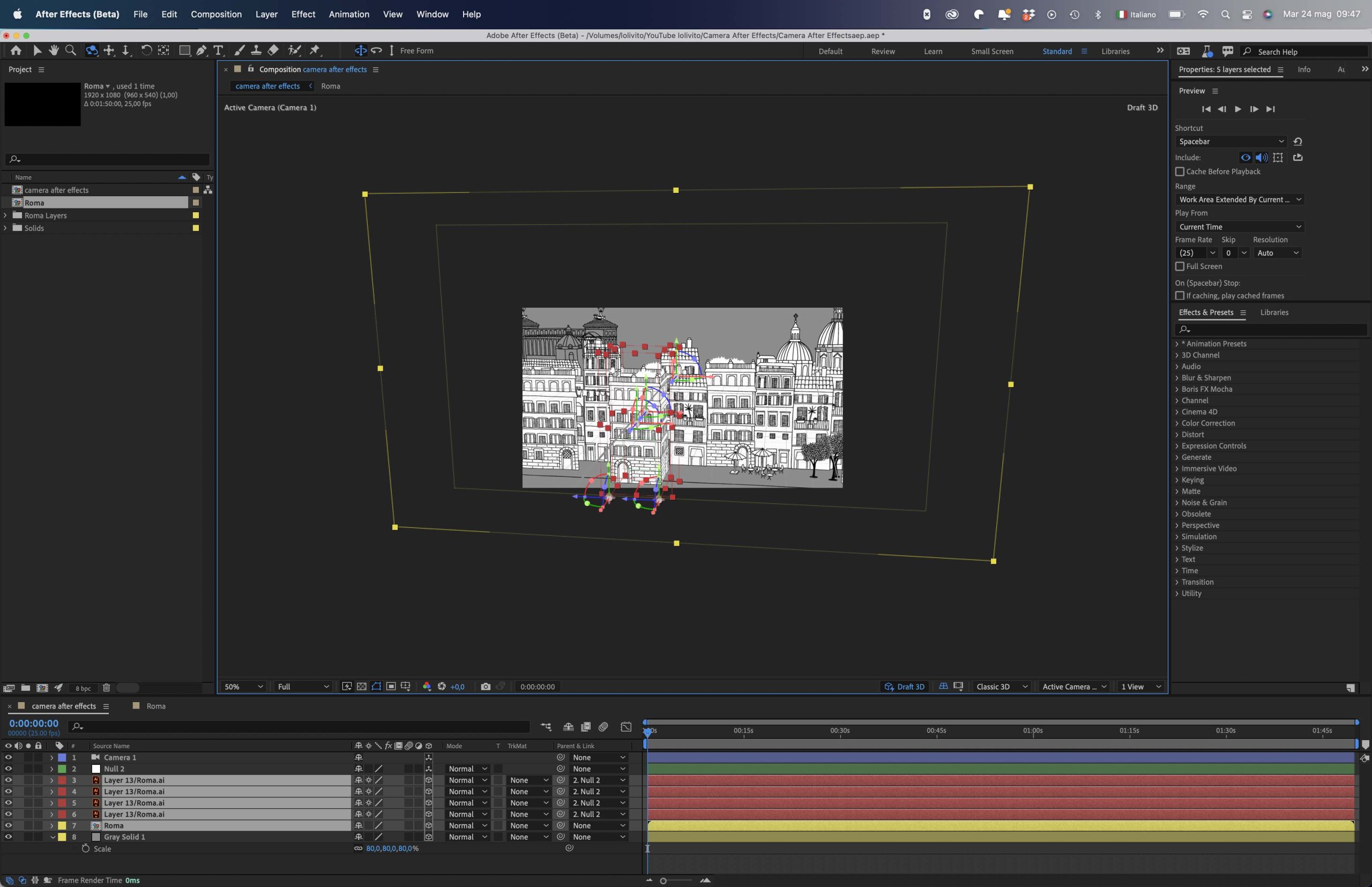Select the Brush tool
The image size is (1372, 887).
coord(240,51)
